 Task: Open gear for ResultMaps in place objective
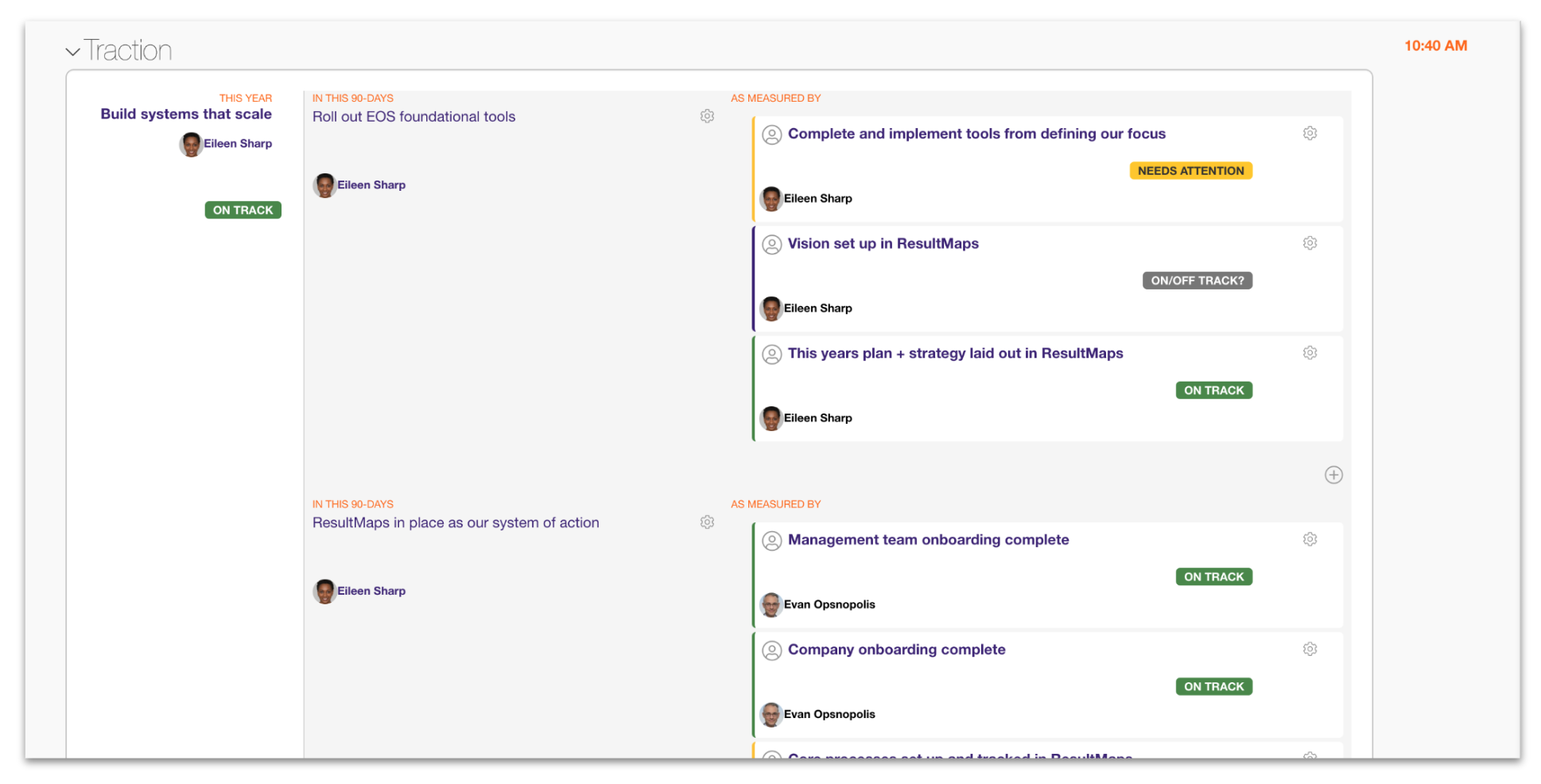click(x=707, y=522)
